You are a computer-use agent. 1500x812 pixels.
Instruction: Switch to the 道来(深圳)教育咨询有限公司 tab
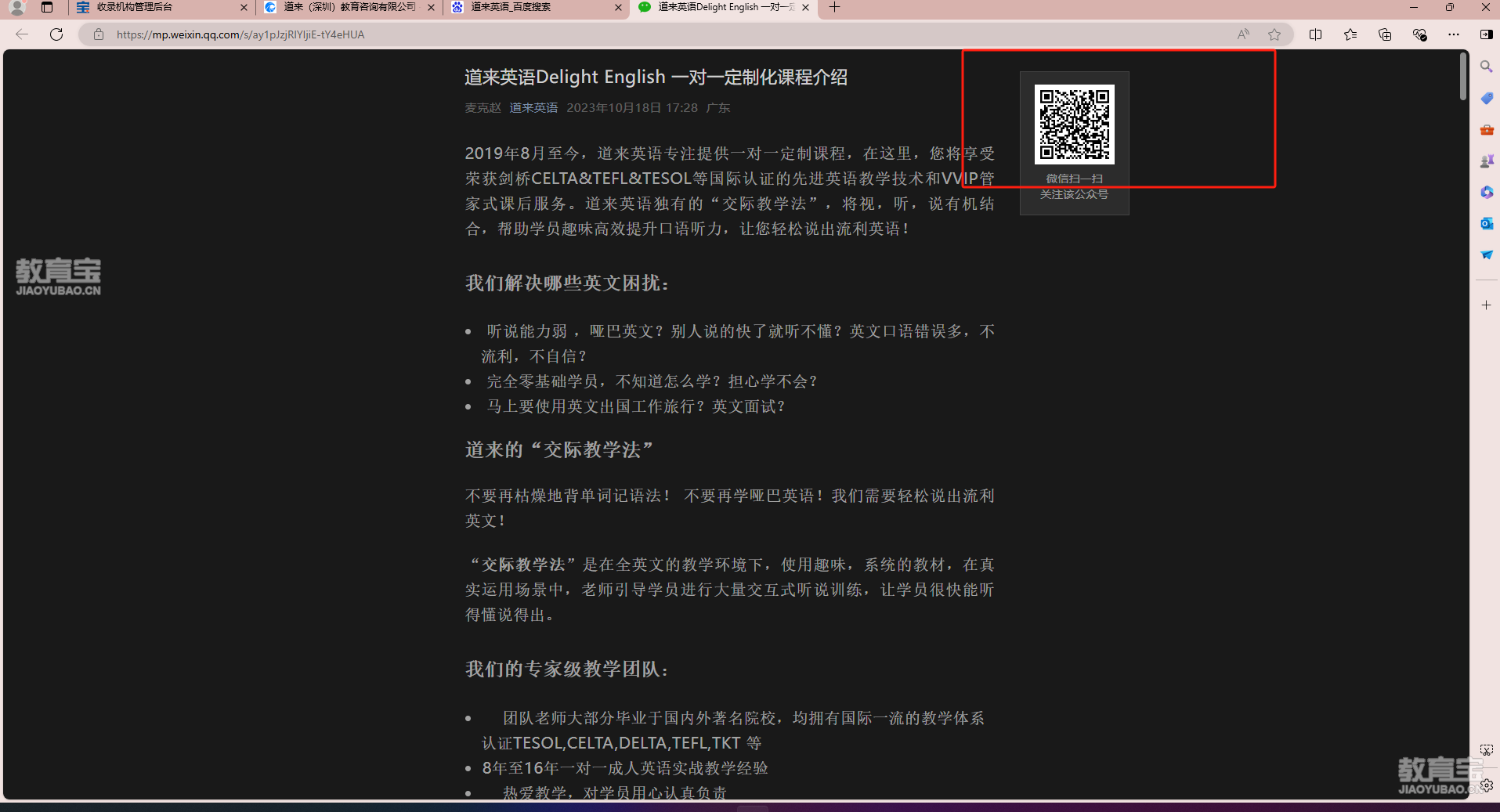click(349, 7)
